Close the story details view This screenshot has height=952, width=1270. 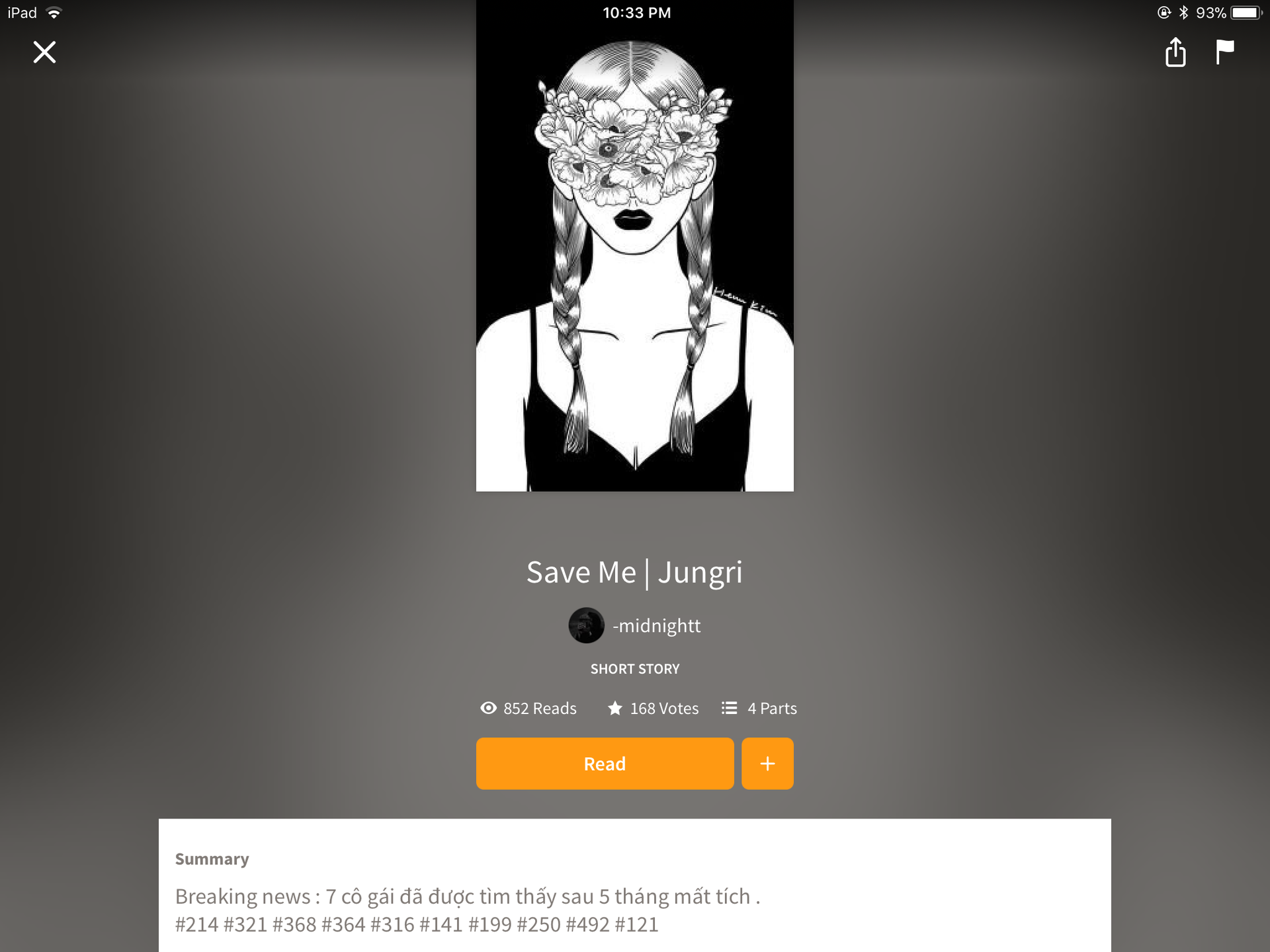pyautogui.click(x=44, y=52)
